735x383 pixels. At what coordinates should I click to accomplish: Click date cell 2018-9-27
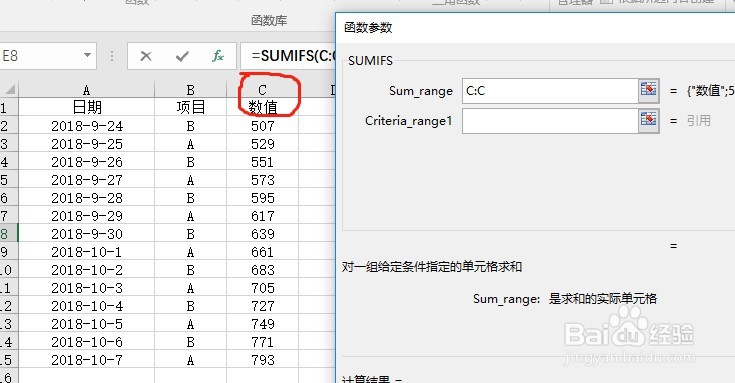pos(86,180)
